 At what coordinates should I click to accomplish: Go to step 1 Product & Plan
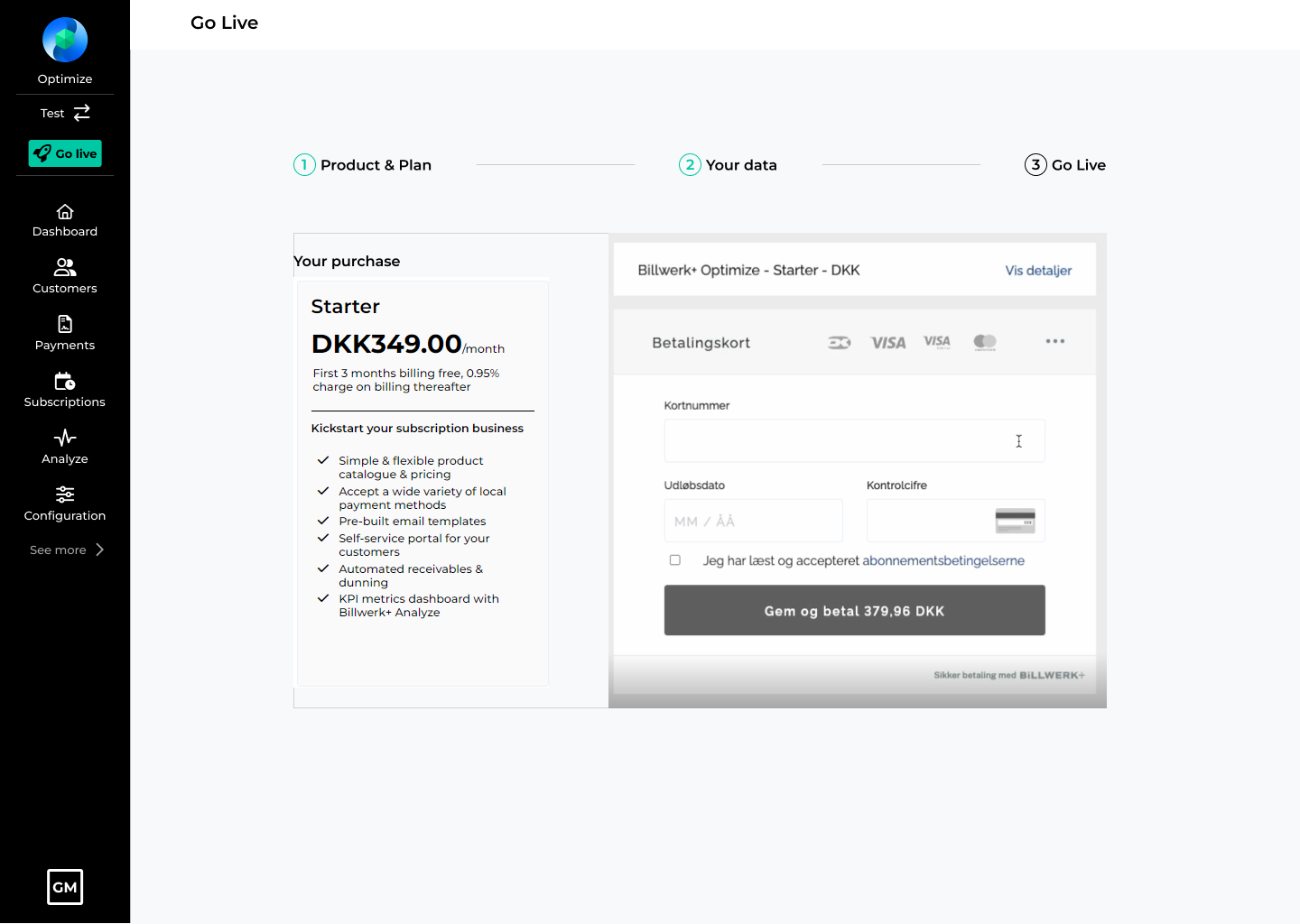[363, 165]
